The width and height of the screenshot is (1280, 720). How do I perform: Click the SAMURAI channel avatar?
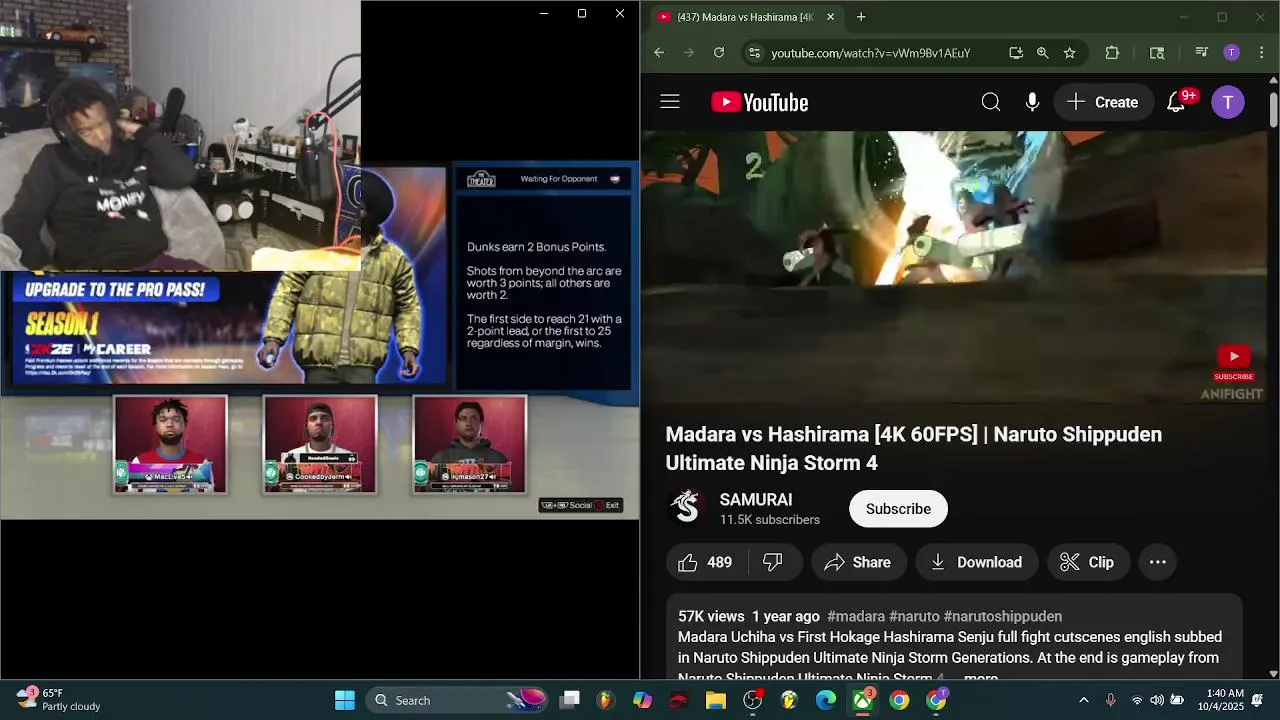[686, 508]
